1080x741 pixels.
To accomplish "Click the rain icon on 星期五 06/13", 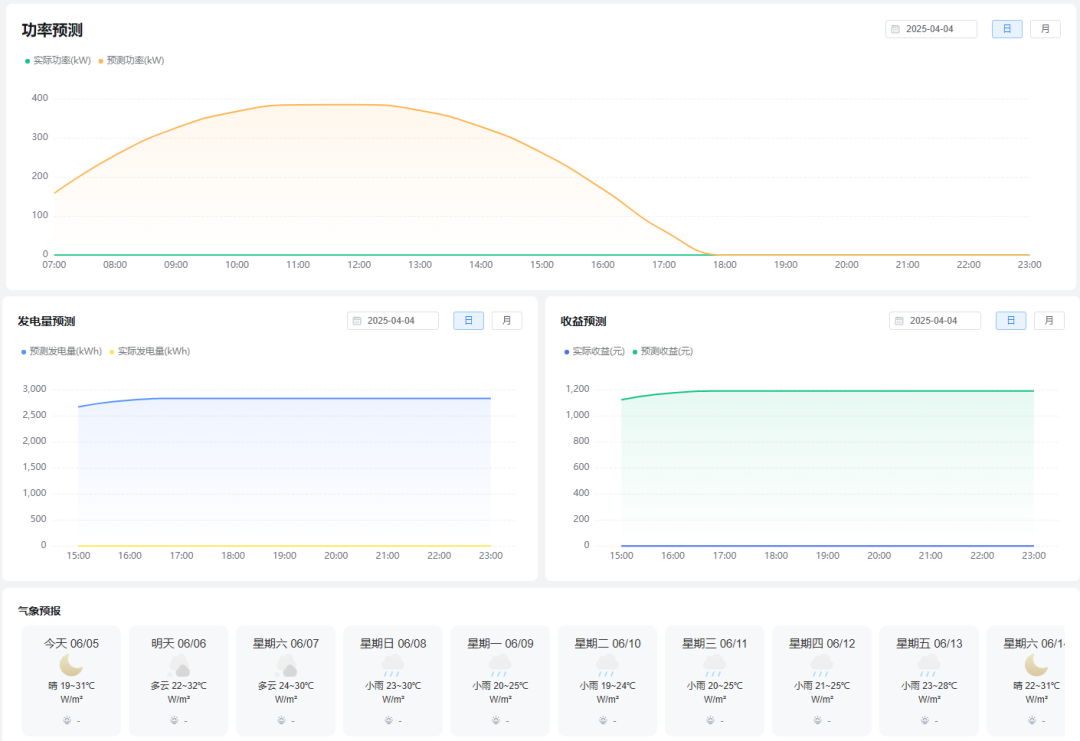I will pos(929,665).
